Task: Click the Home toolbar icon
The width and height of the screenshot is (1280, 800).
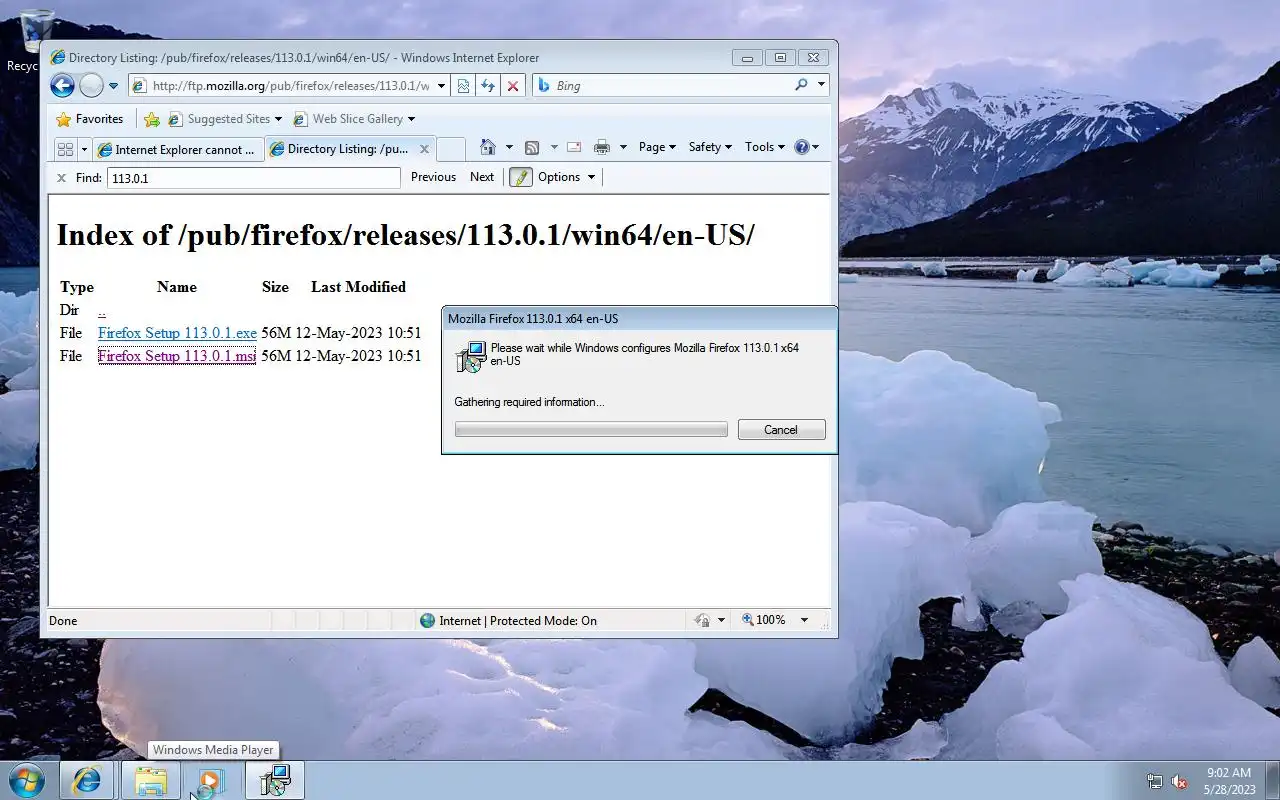Action: pyautogui.click(x=488, y=147)
